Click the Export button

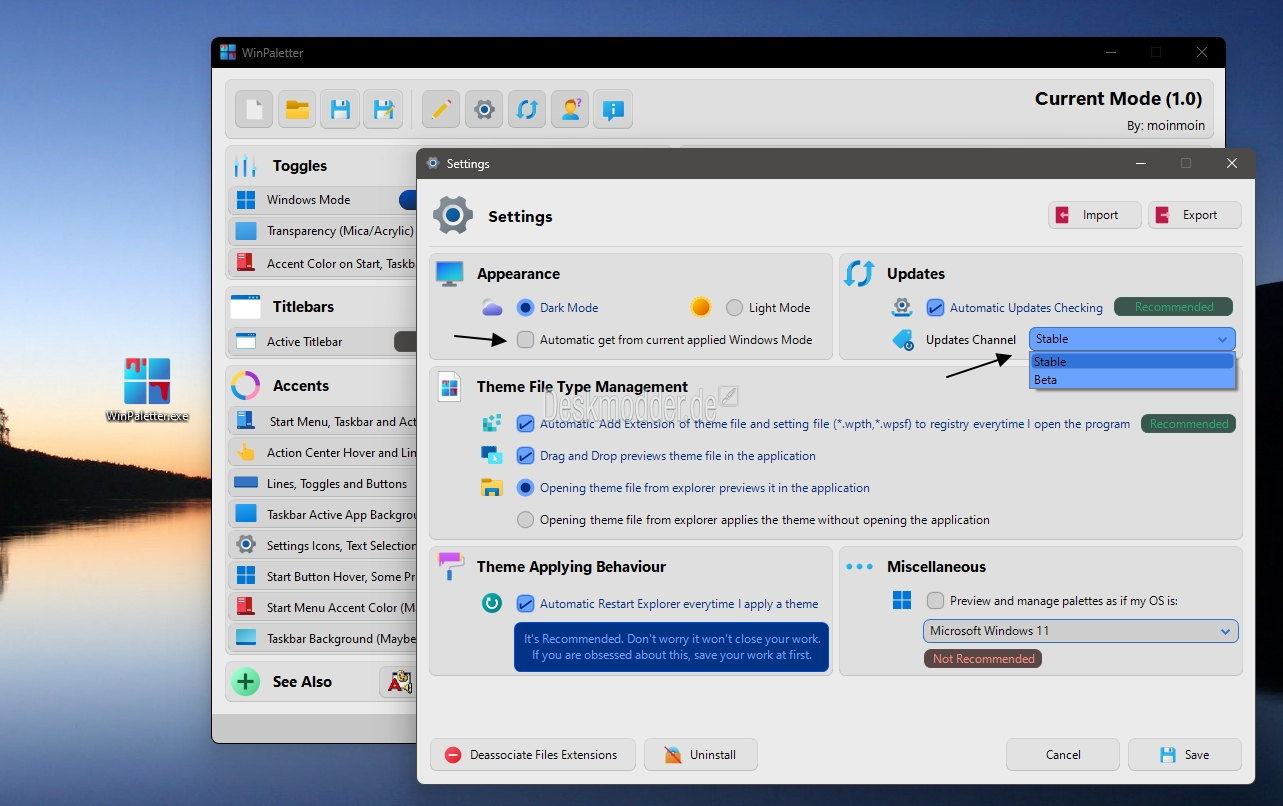pos(1195,215)
